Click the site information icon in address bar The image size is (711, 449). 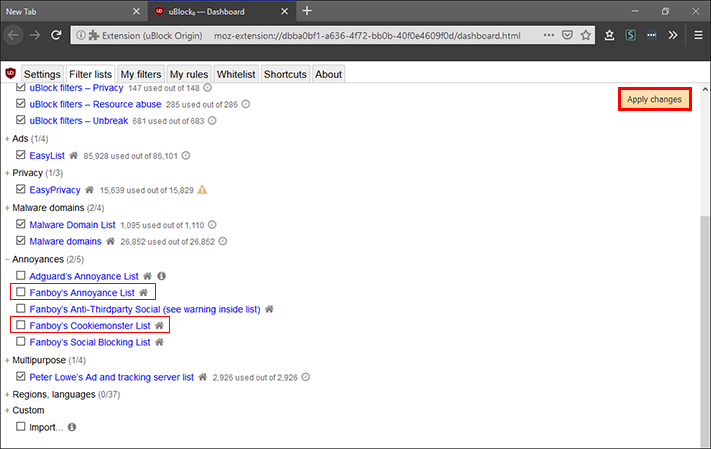[x=80, y=35]
